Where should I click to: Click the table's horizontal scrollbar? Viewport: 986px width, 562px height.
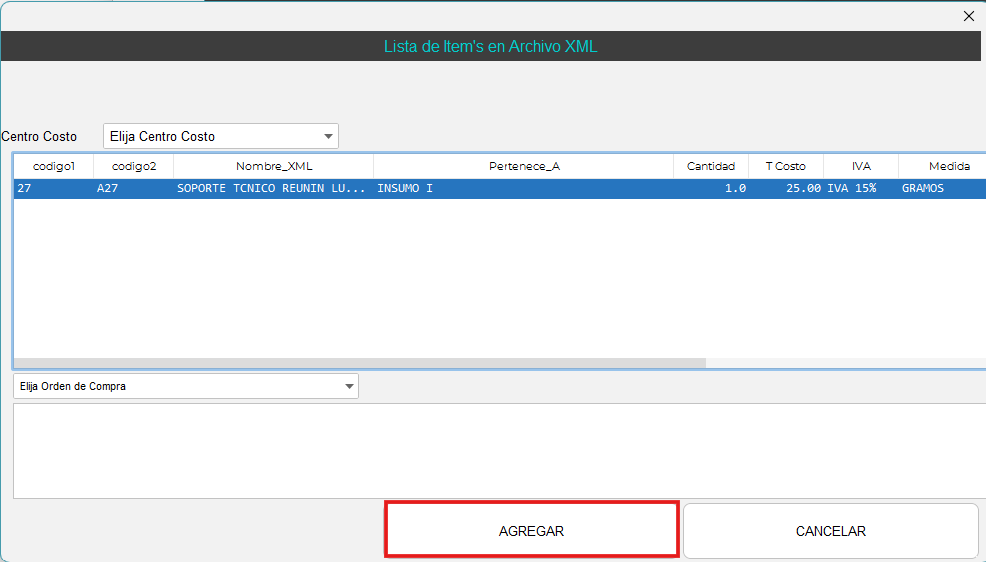tap(360, 364)
